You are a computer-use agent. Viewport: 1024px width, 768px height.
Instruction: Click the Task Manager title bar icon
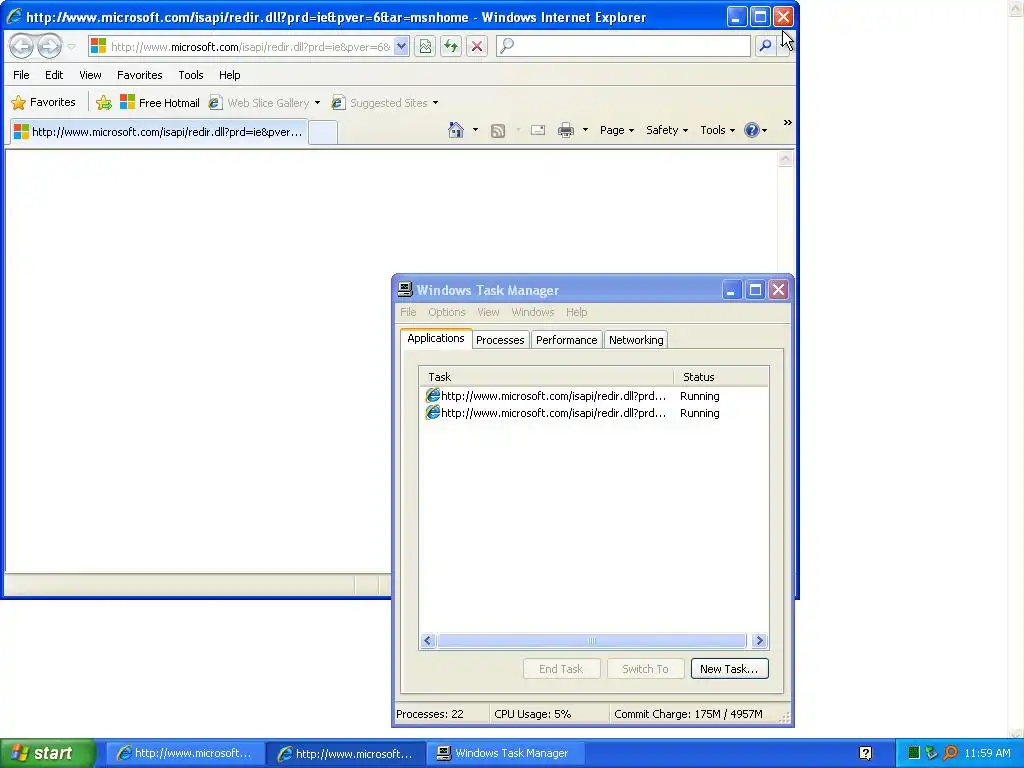pos(405,289)
